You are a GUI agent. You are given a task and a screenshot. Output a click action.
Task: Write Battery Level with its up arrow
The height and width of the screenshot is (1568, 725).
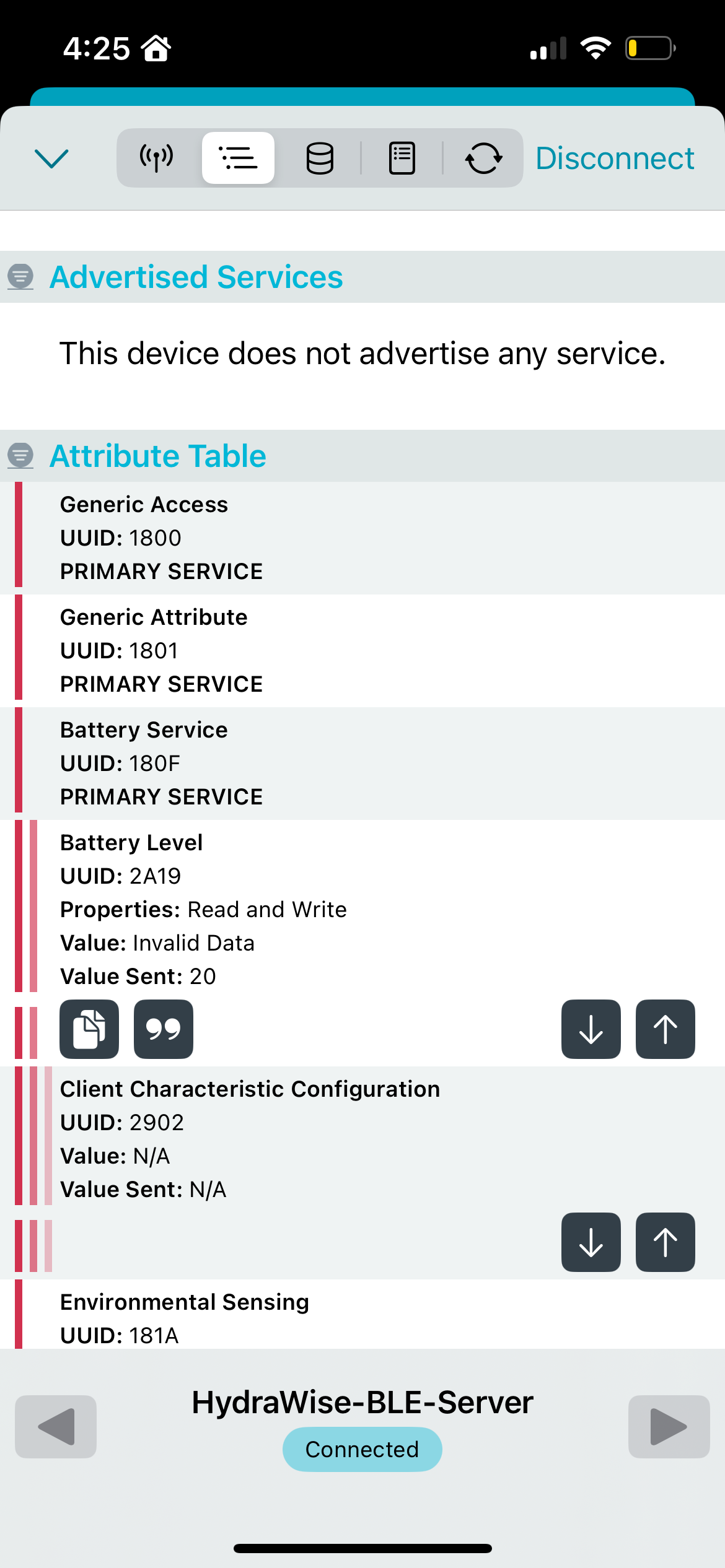click(665, 1029)
